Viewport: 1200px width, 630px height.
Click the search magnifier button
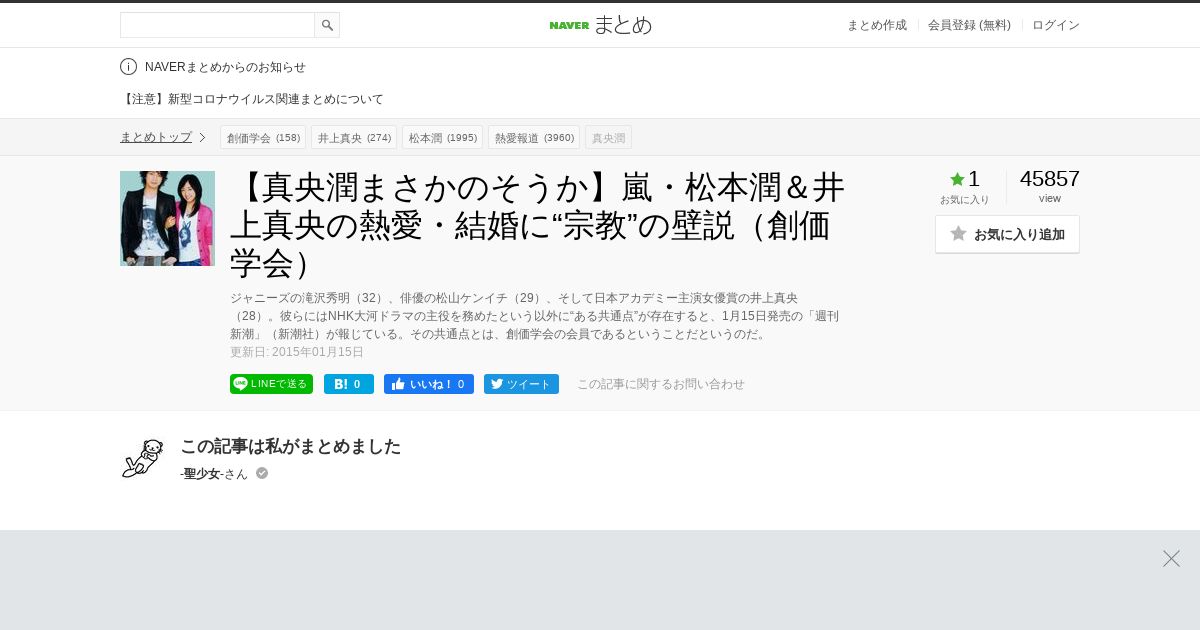tap(327, 25)
